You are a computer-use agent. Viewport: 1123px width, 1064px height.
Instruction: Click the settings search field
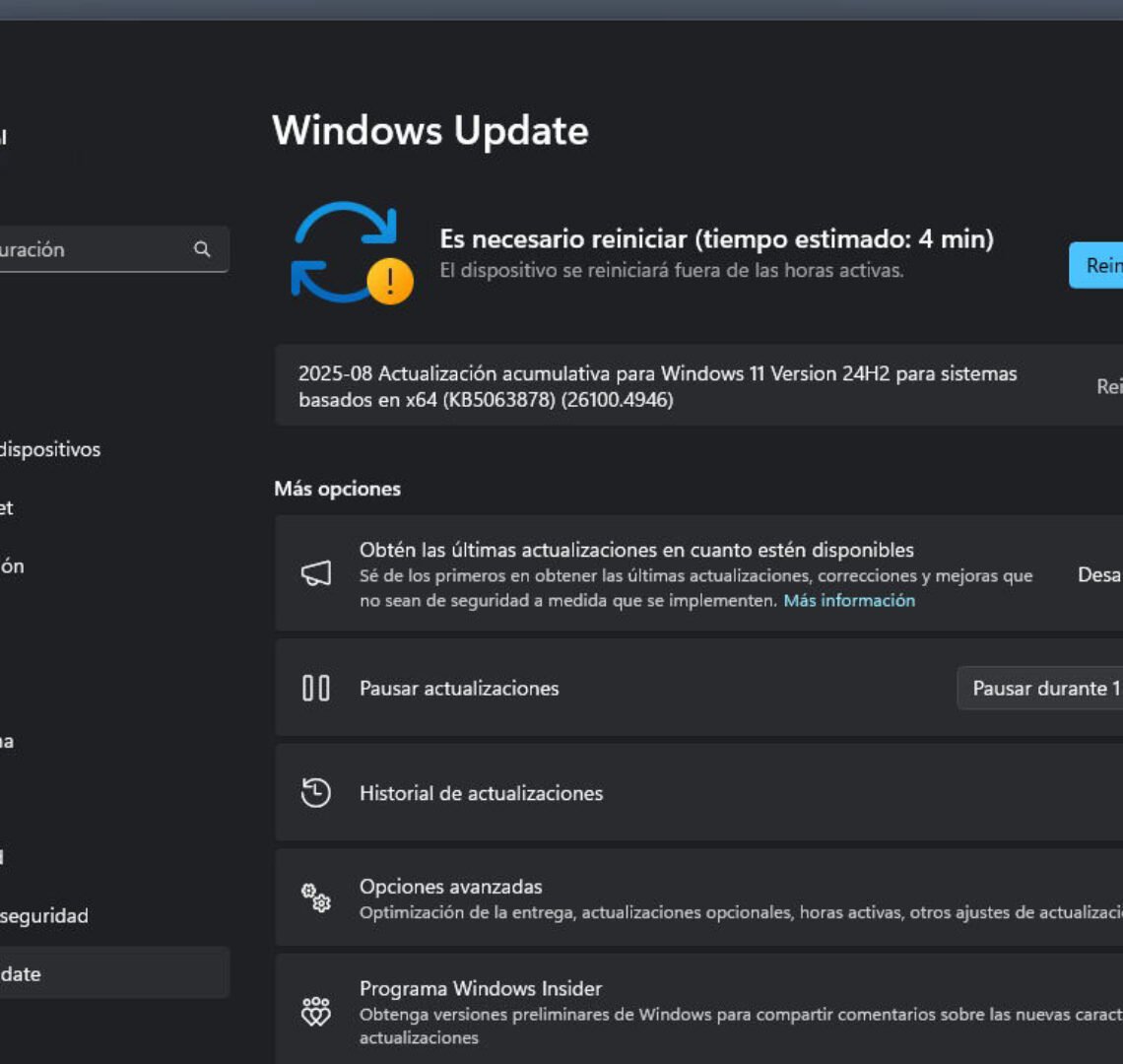pyautogui.click(x=114, y=248)
